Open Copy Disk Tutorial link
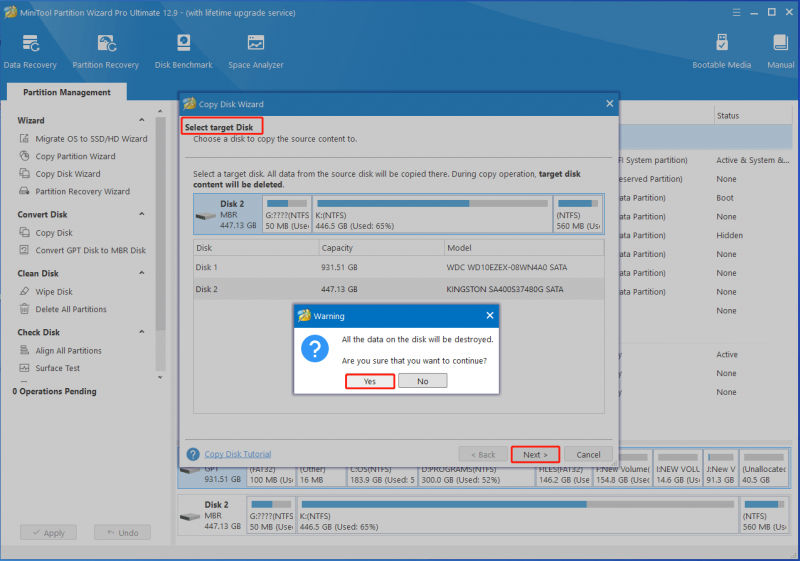 [x=238, y=454]
